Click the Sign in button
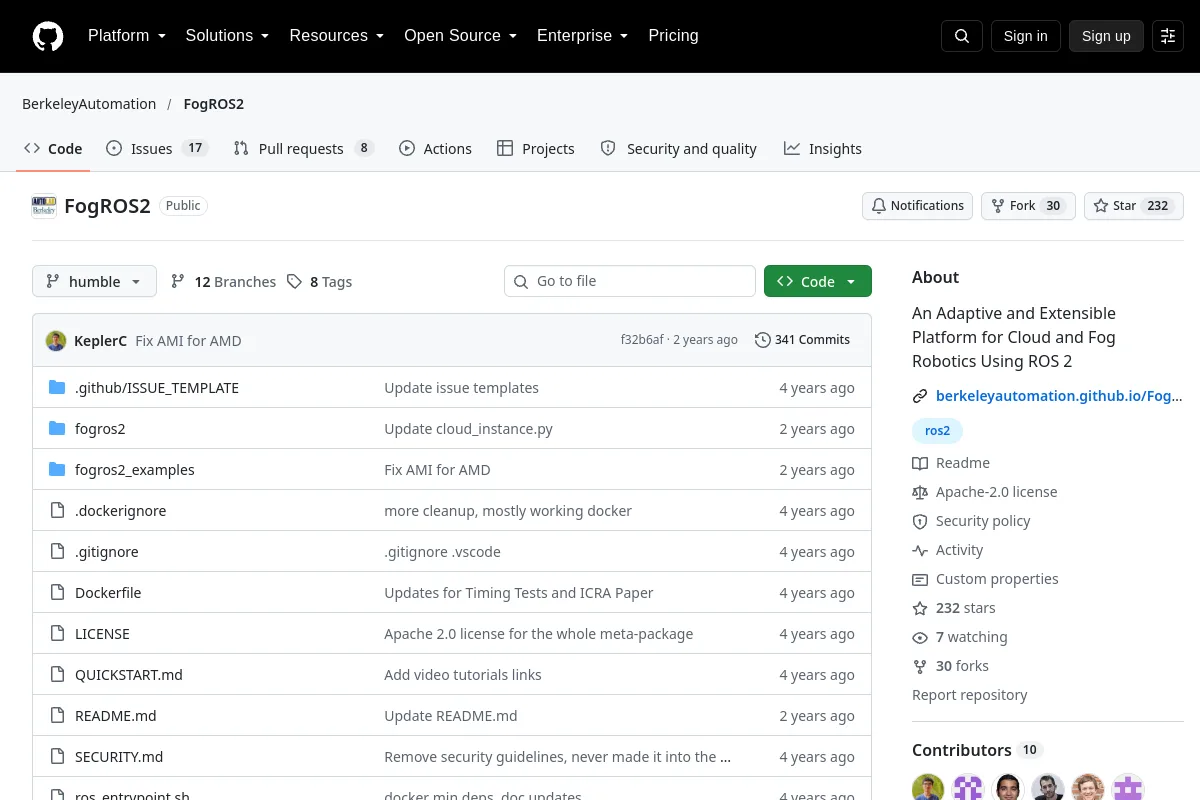 pos(1025,36)
